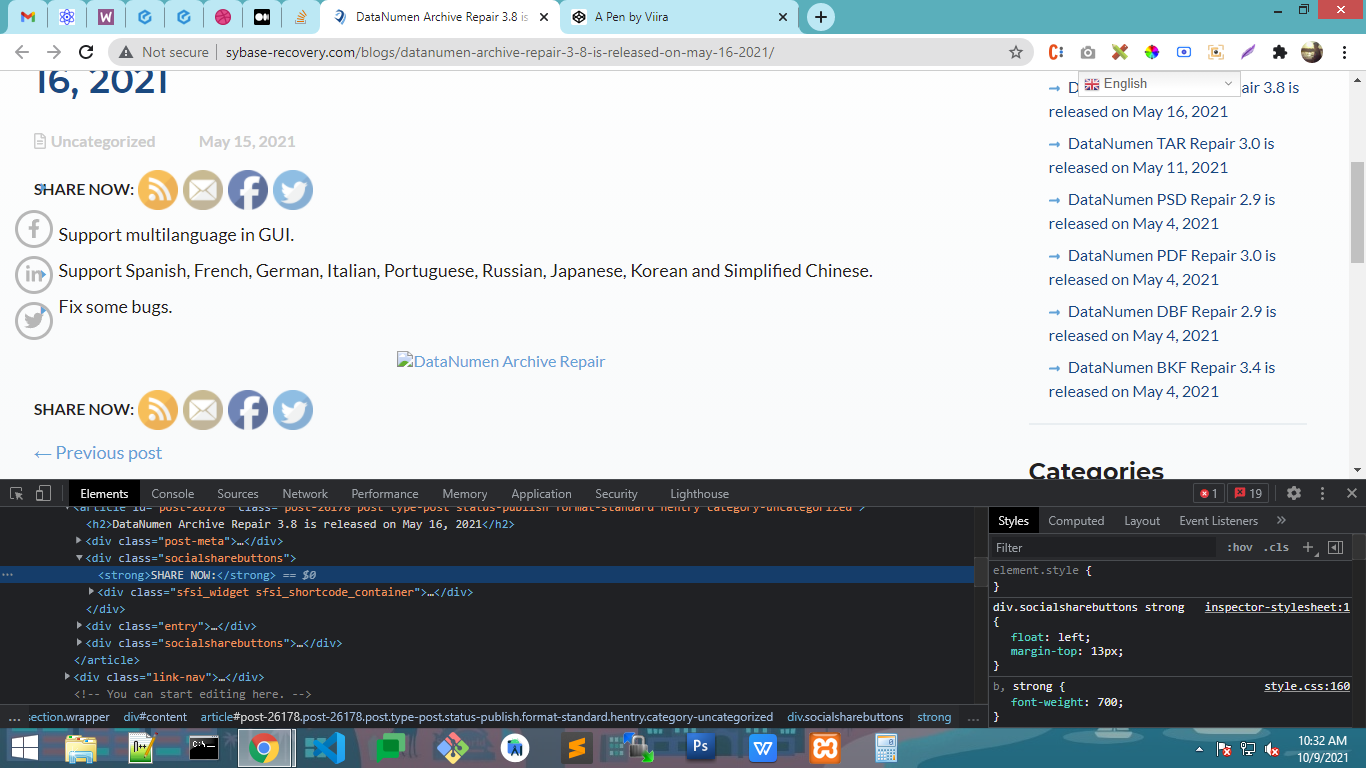Open DevTools settings gear

pyautogui.click(x=1294, y=493)
